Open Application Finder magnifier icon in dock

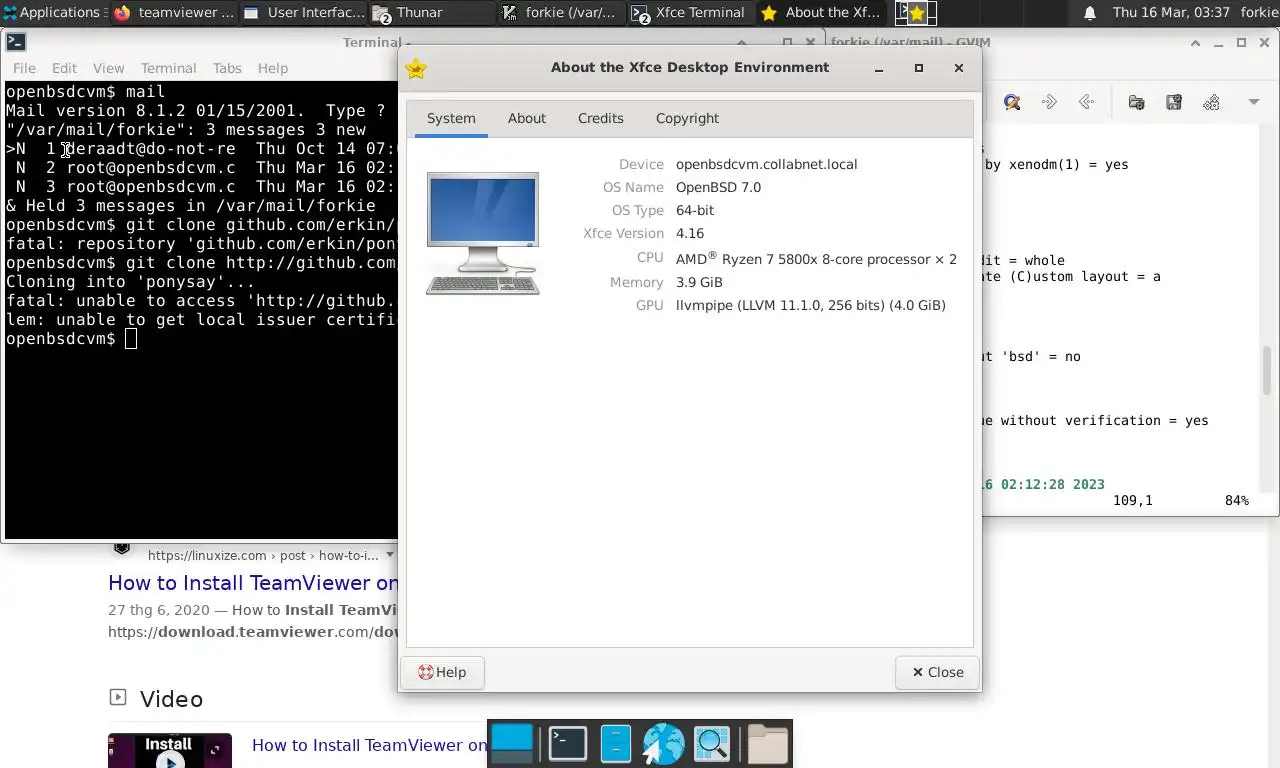tap(712, 744)
